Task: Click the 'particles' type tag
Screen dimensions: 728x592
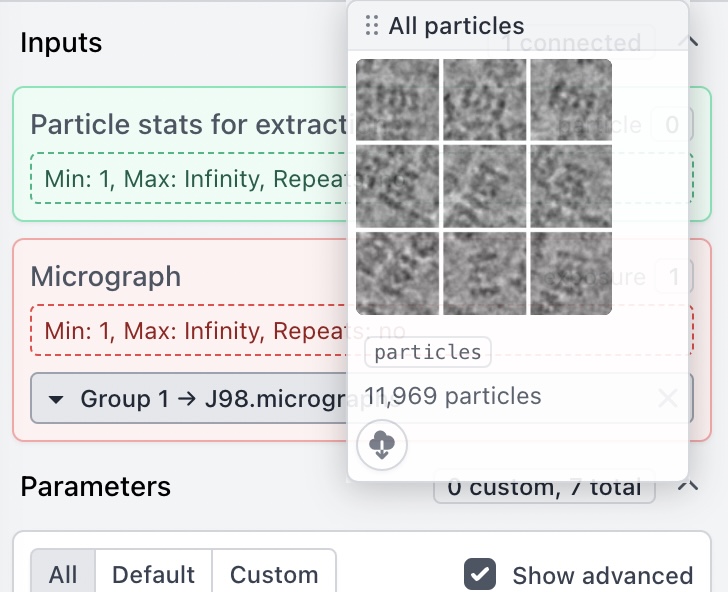Action: point(428,352)
